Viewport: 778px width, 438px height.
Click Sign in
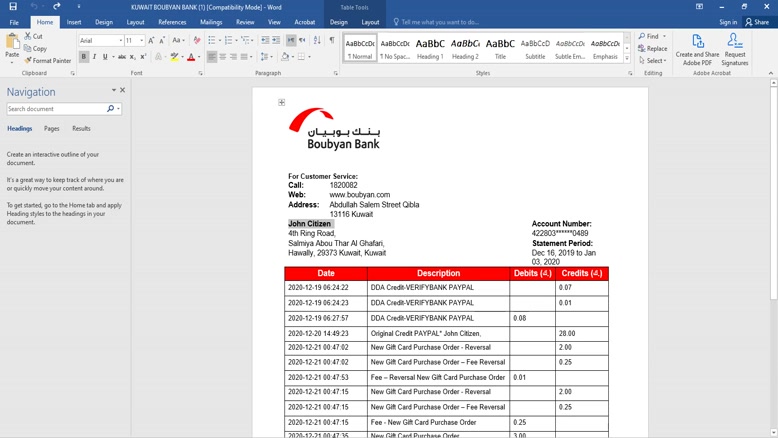(728, 22)
